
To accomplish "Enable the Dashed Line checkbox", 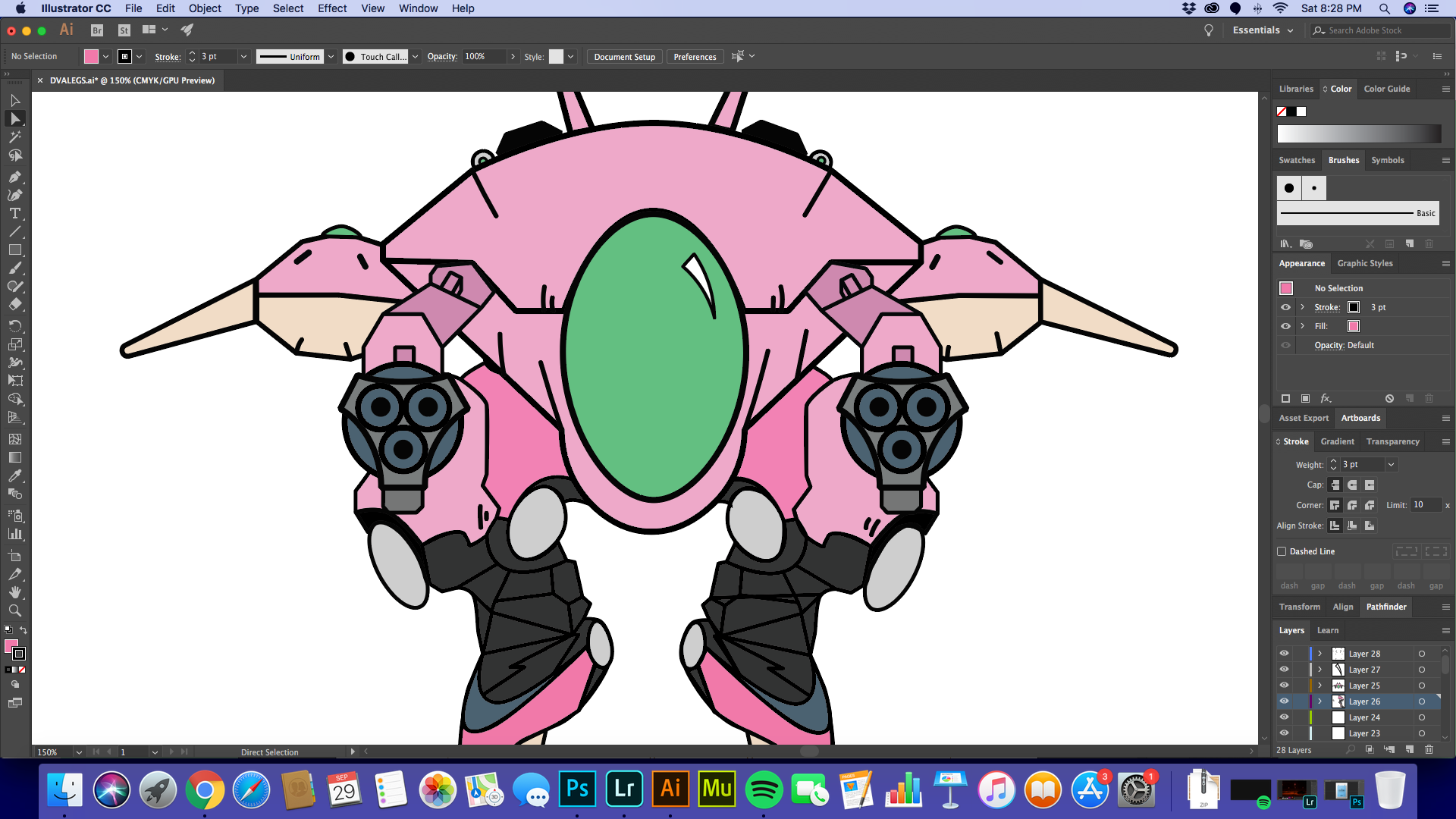I will pos(1282,551).
